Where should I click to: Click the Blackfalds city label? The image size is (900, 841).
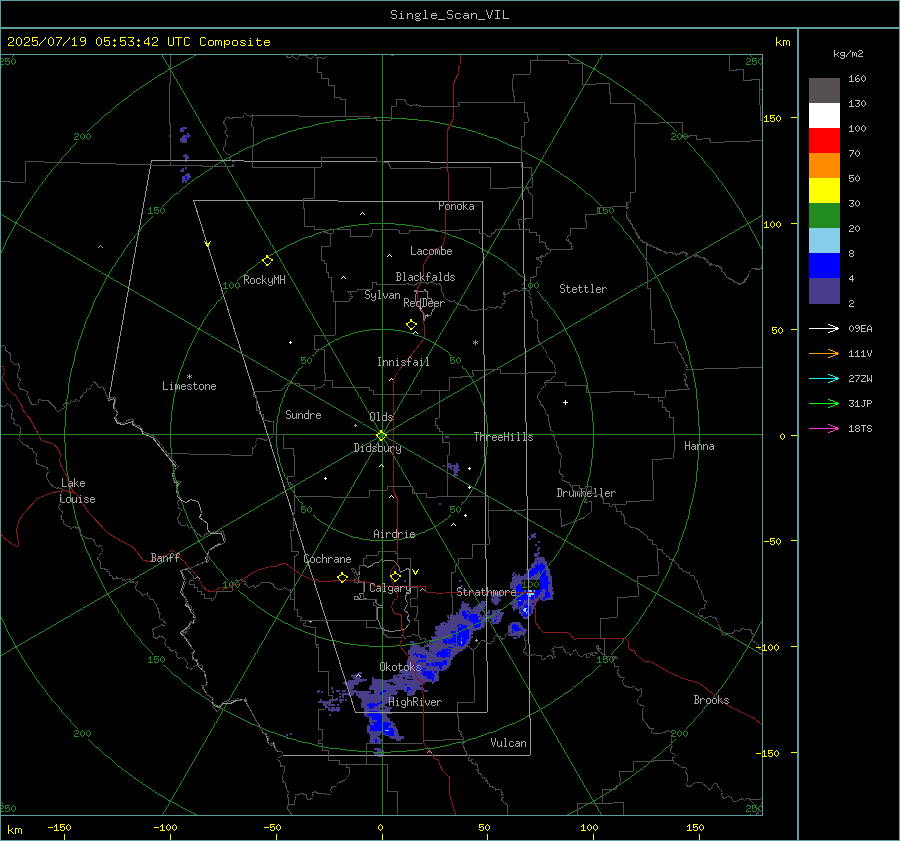(x=425, y=277)
